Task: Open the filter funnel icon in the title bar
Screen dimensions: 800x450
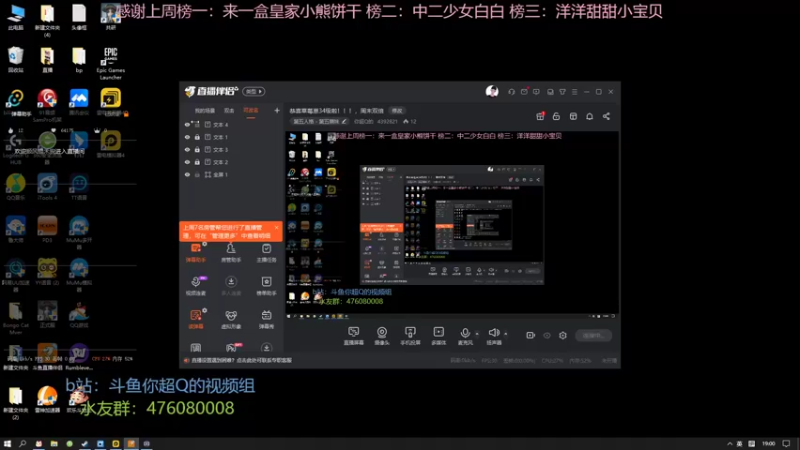Action: pyautogui.click(x=562, y=92)
